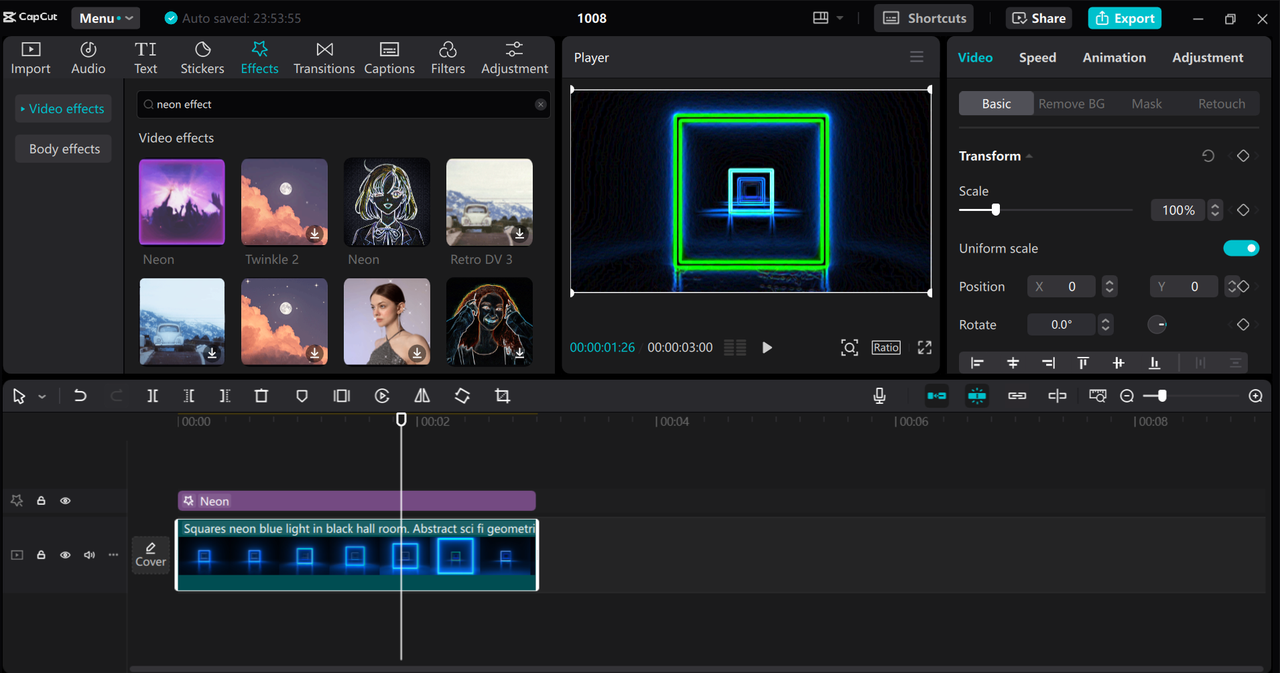Download the Retro DV 3 effect

pyautogui.click(x=519, y=233)
